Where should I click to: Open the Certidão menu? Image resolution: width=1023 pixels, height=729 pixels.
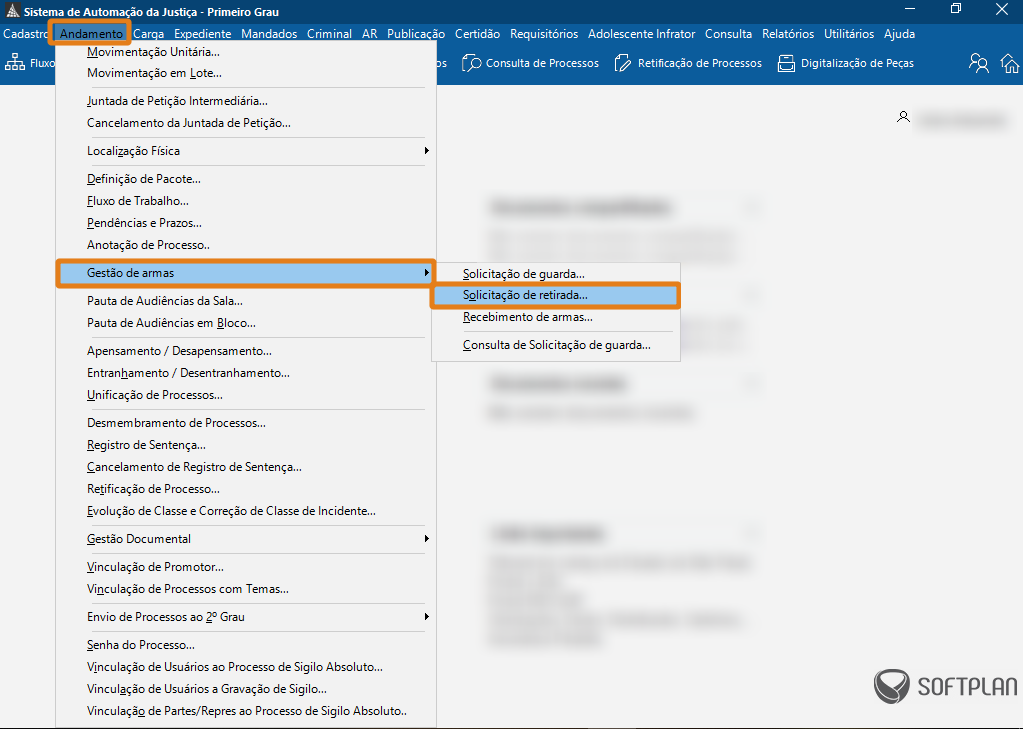478,34
